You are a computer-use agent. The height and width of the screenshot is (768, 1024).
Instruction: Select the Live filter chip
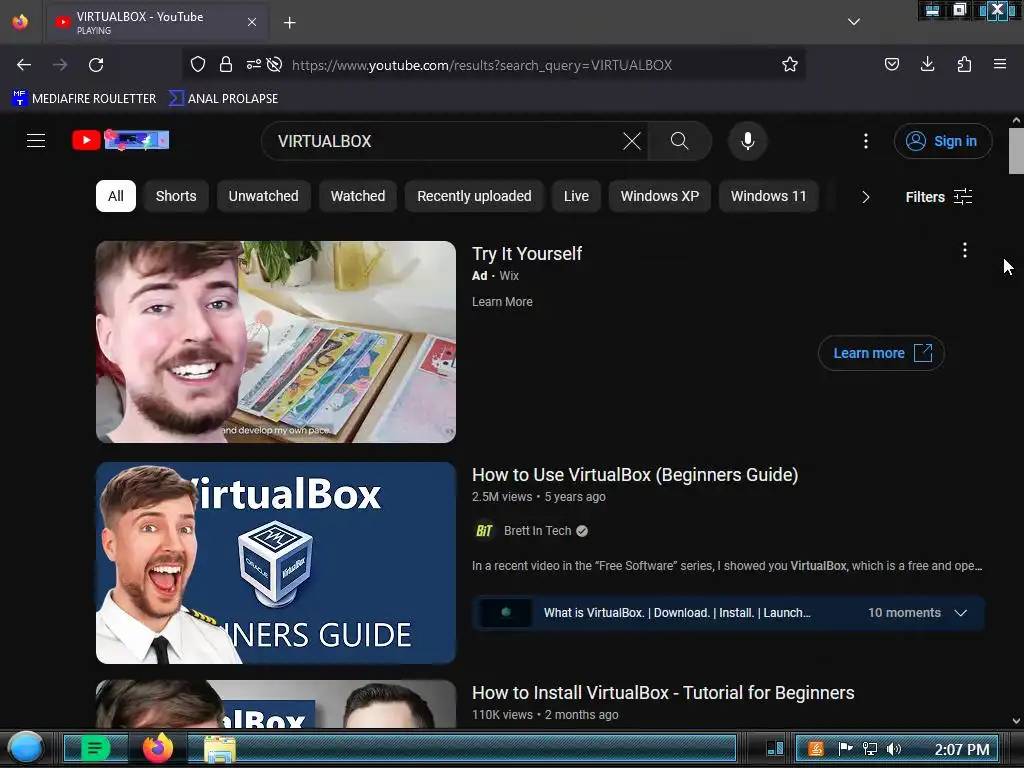(576, 196)
